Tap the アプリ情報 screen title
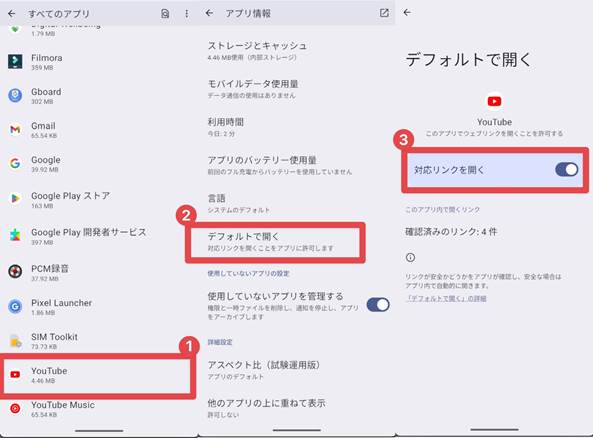Screen dimensions: 593x438 point(248,13)
